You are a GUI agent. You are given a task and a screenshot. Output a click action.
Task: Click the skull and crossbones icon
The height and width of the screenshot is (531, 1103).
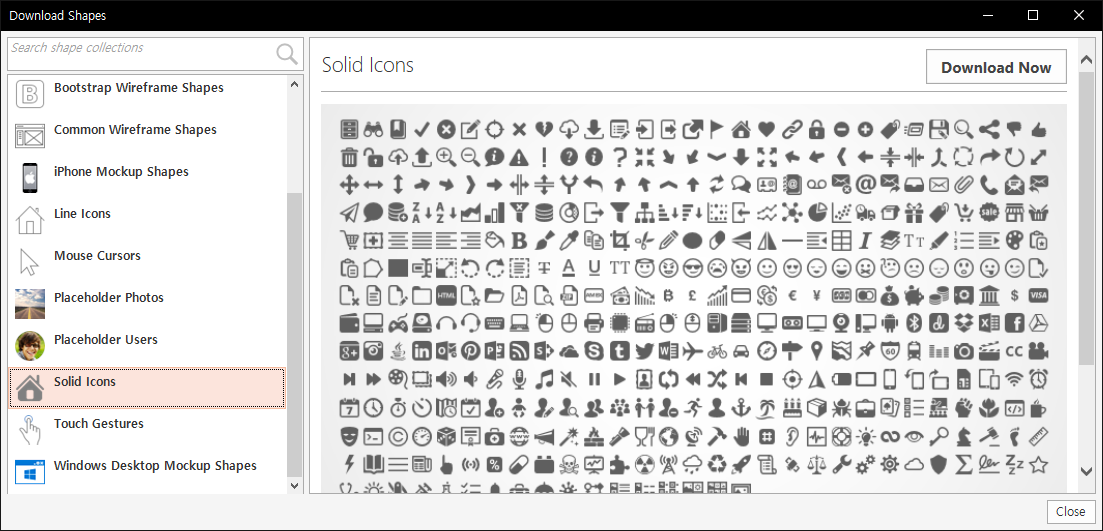click(568, 464)
